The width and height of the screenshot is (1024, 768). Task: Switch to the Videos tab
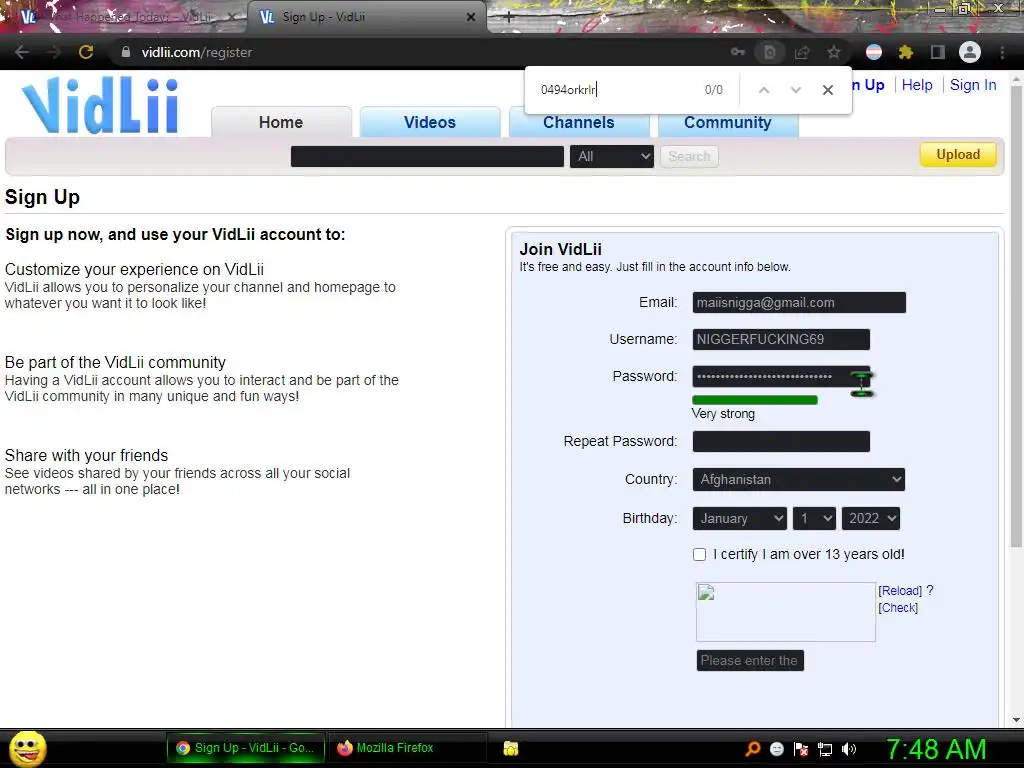(430, 122)
